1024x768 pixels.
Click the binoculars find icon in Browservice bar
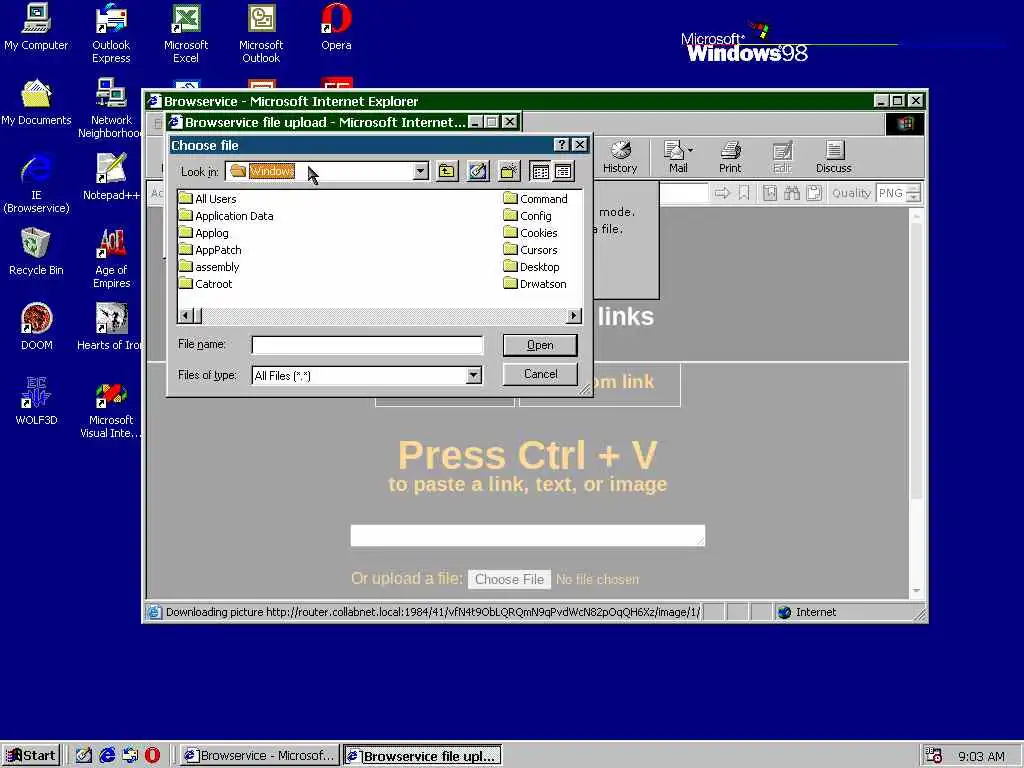coord(792,193)
